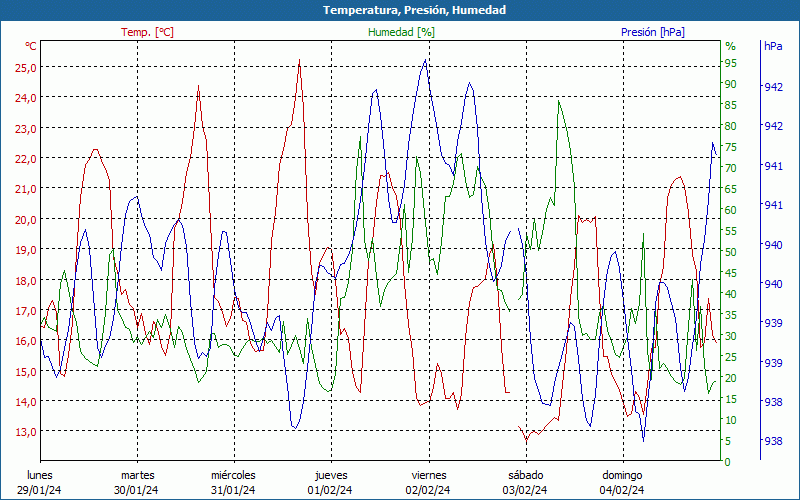Click the '16,0' temperature axis value

26,341
